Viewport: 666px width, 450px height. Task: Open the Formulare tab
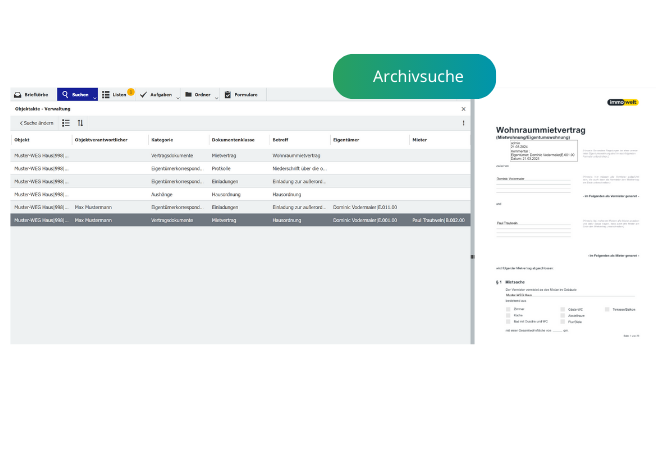point(243,95)
